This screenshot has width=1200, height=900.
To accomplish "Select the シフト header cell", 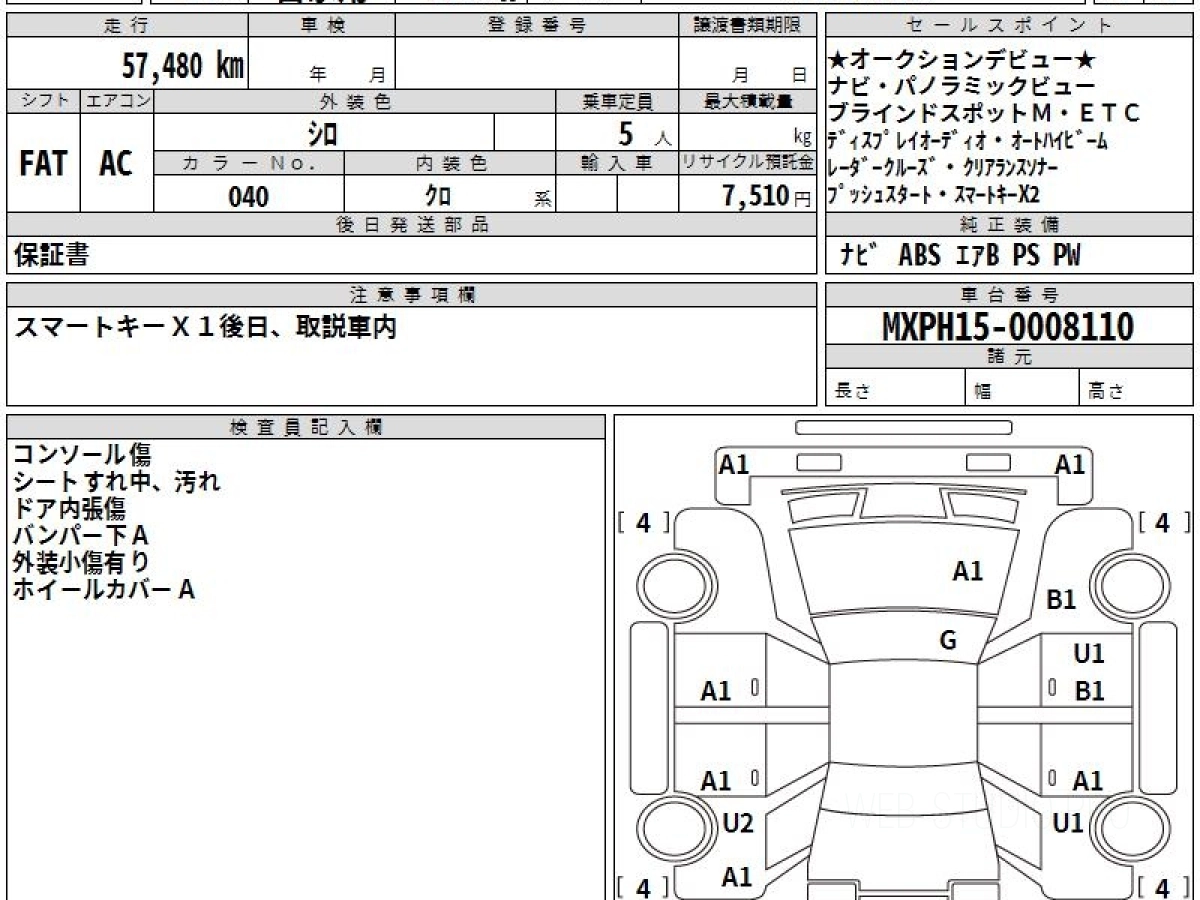I will click(43, 101).
